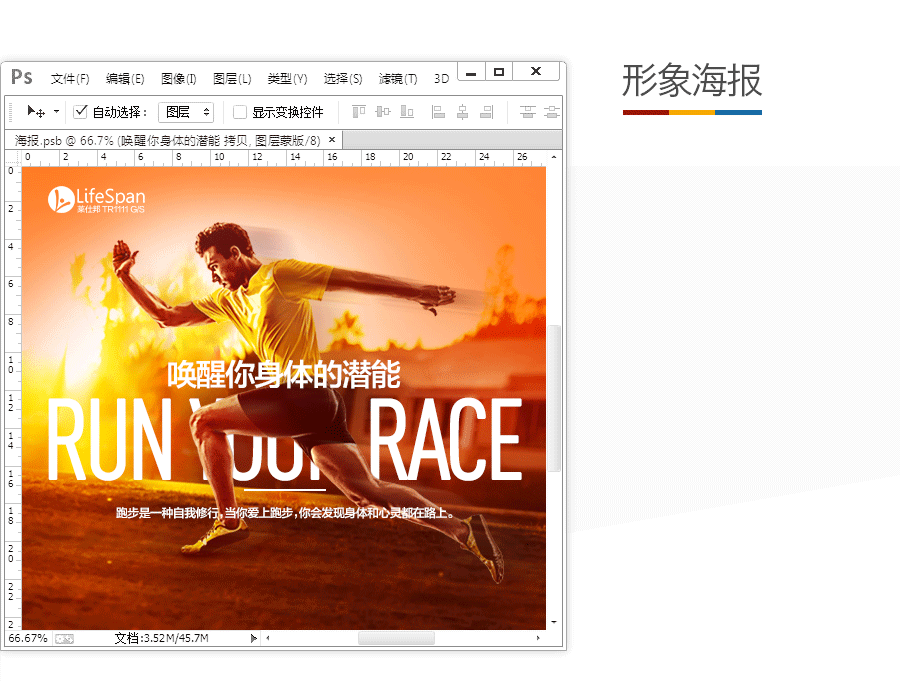
Task: Click the align bottom edges icon
Action: (407, 111)
